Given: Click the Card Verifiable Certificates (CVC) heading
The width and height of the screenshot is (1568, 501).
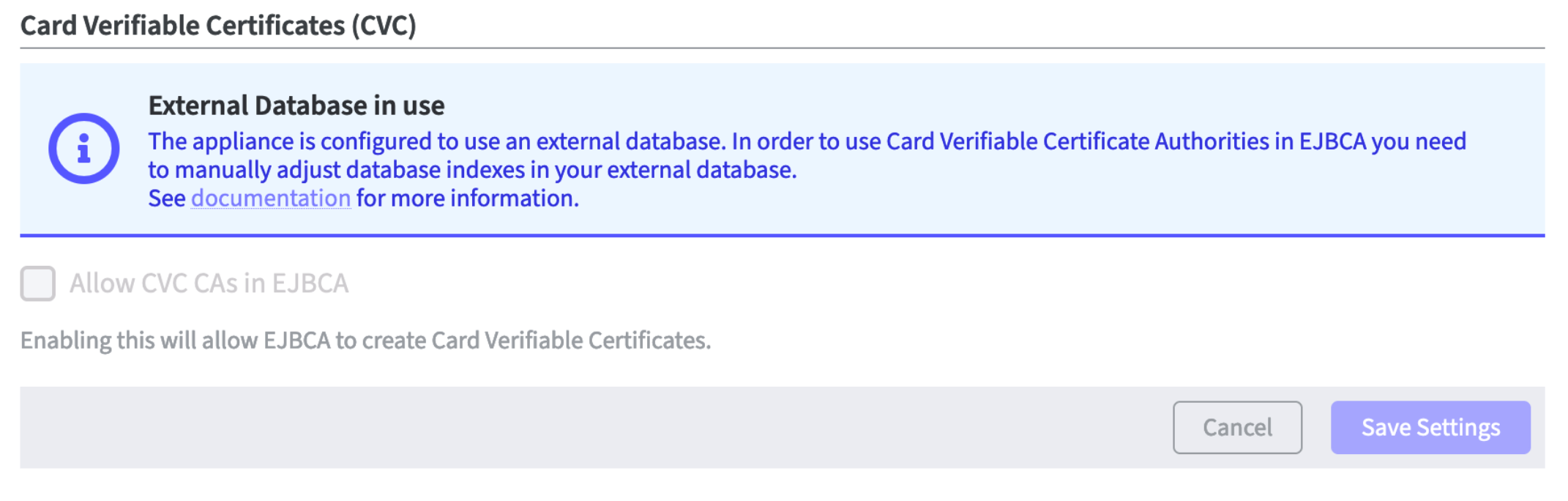Looking at the screenshot, I should pos(217,26).
